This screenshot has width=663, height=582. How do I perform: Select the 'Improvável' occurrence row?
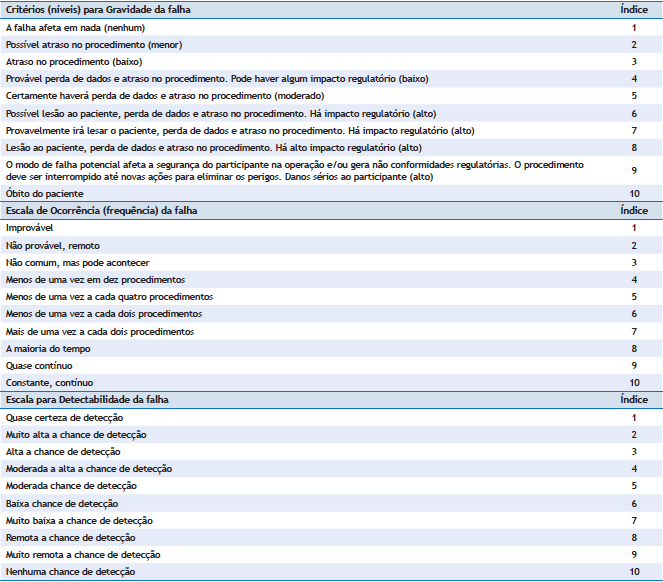click(x=30, y=228)
